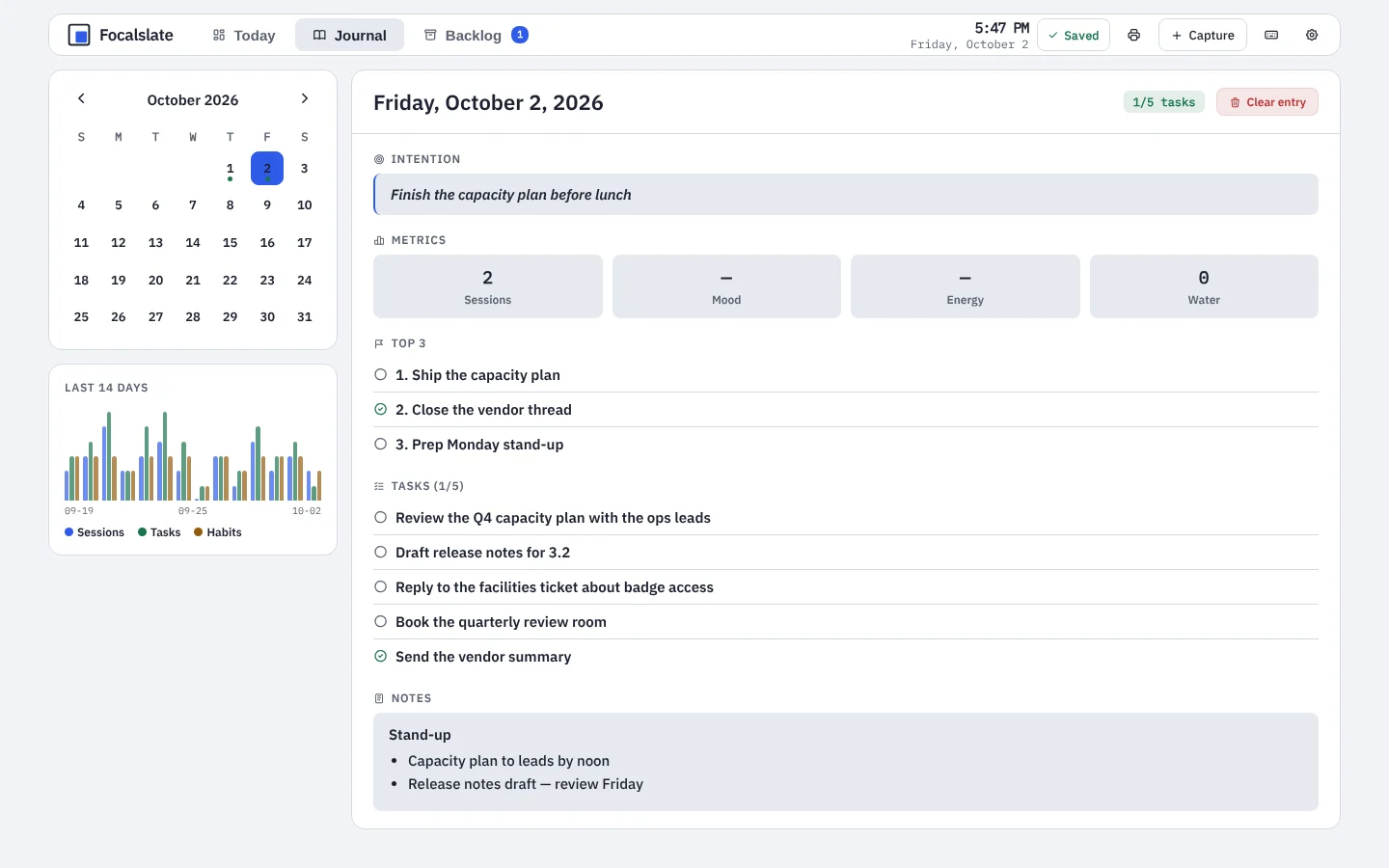
Task: Click 'Book the quarterly review room' text
Action: [x=501, y=622]
